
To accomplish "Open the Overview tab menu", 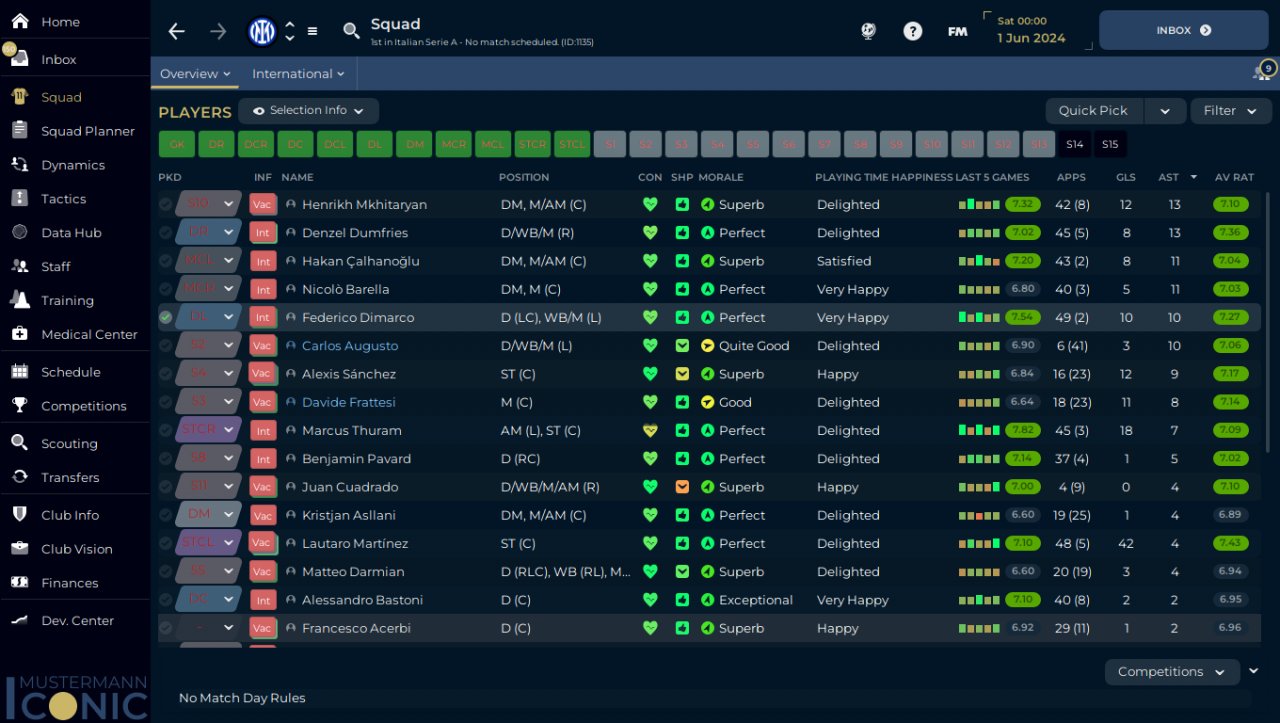I will (x=195, y=74).
